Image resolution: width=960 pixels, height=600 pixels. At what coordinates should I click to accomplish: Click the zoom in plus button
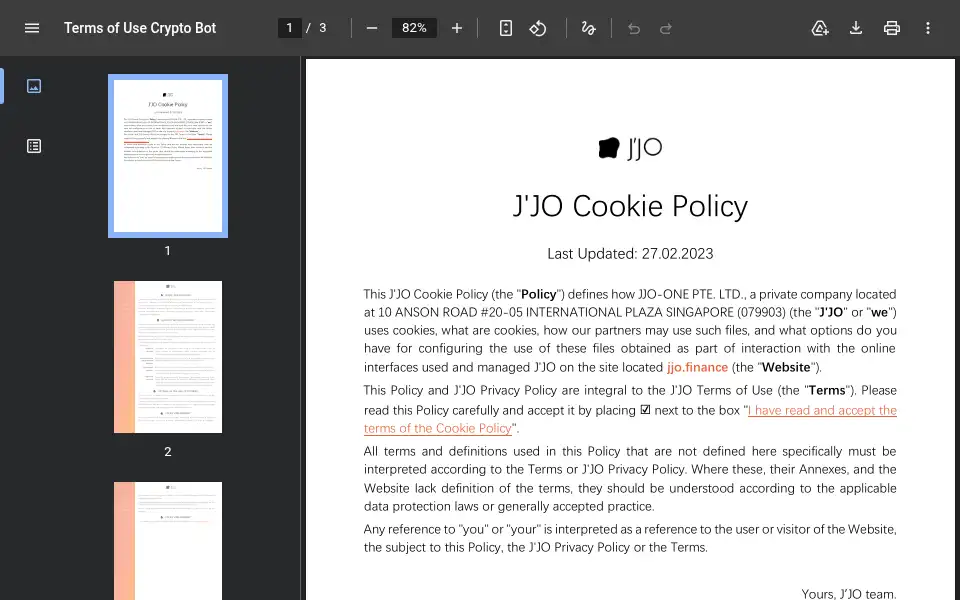pos(457,28)
